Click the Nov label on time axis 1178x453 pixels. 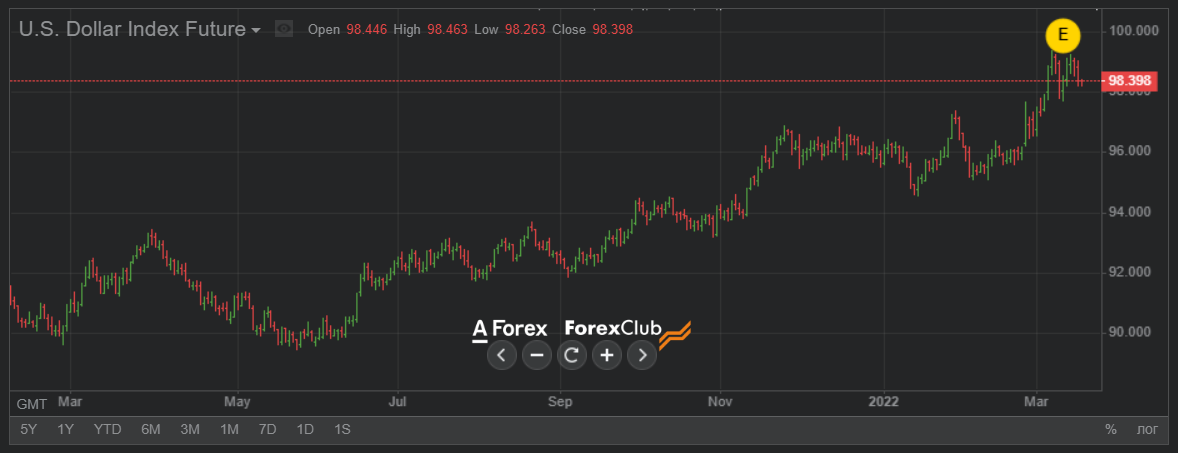[720, 402]
